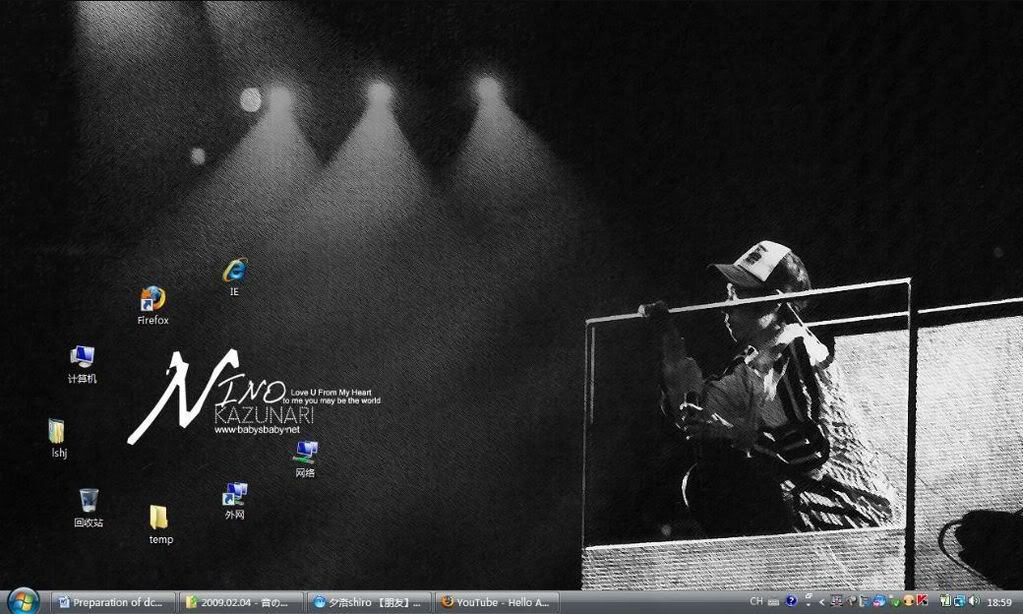Click the system clock showing 18:59
Image resolution: width=1023 pixels, height=614 pixels.
click(x=999, y=602)
